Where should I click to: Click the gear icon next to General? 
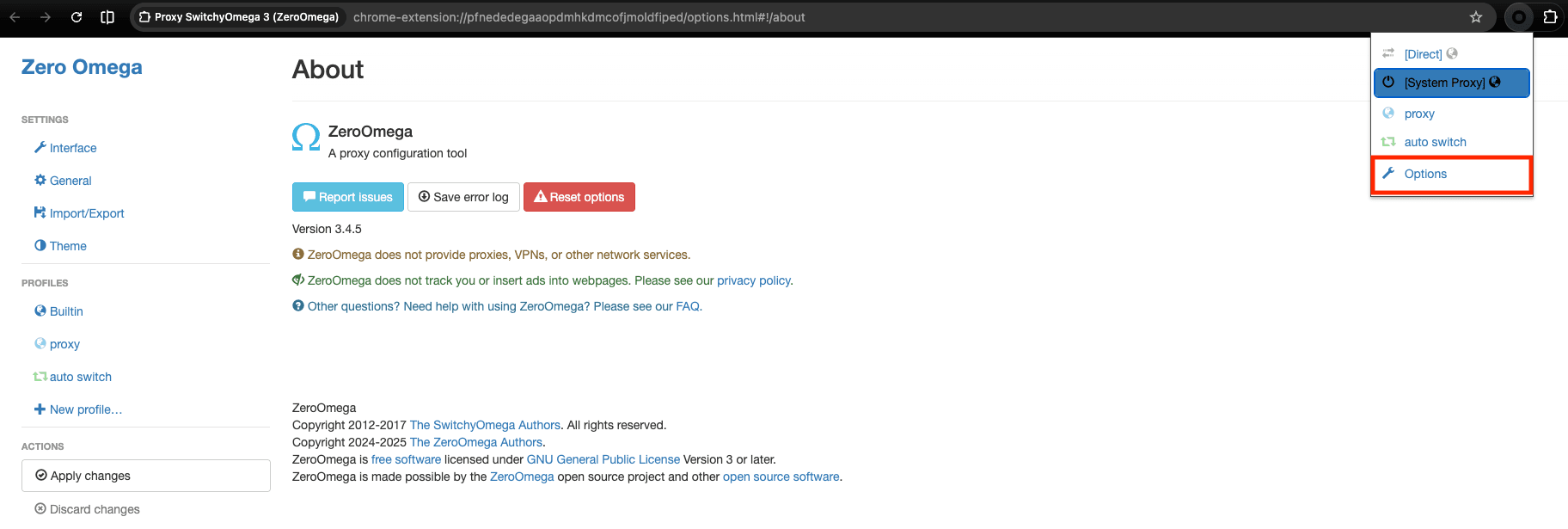(x=40, y=180)
